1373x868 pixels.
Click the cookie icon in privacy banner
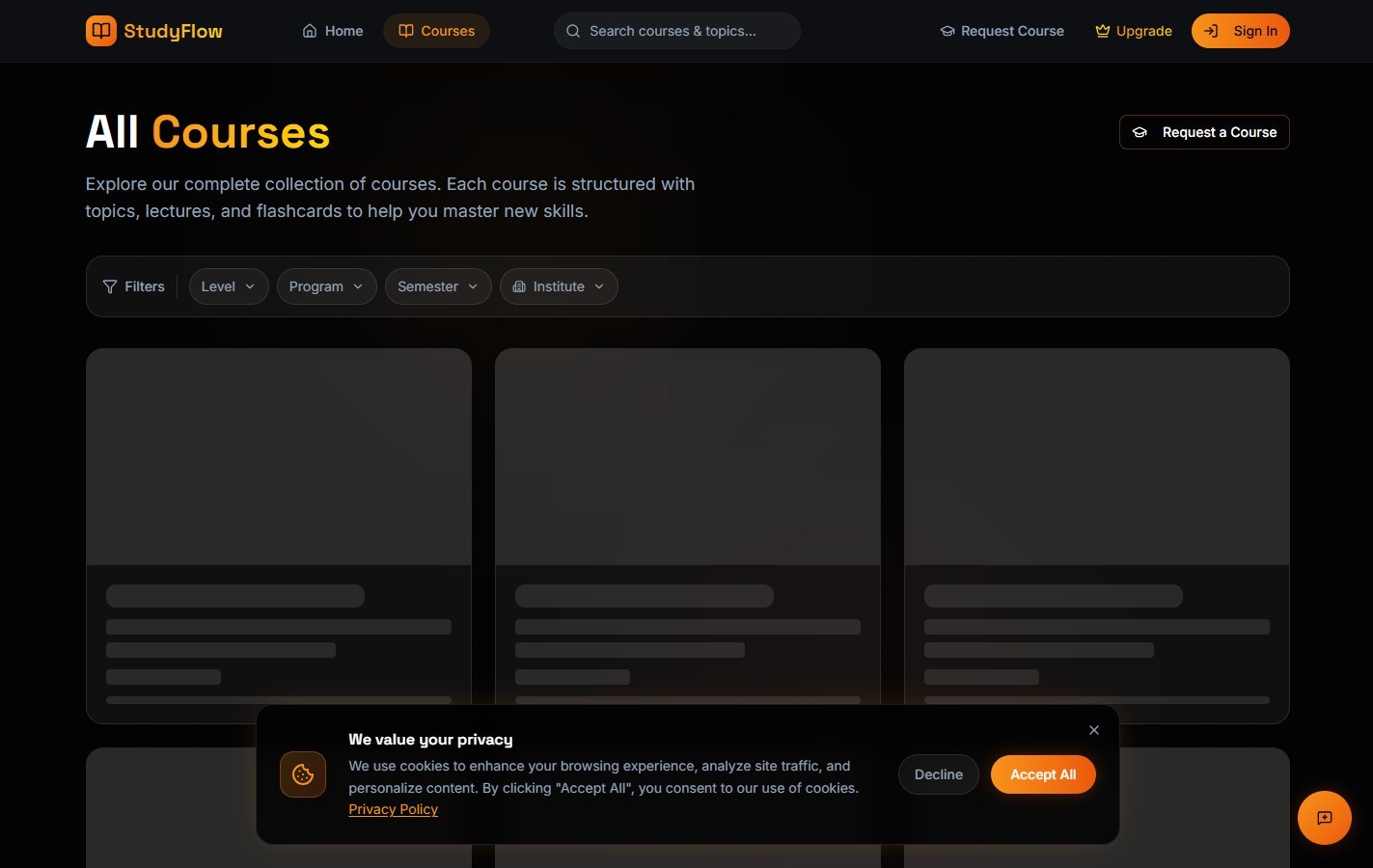point(303,774)
